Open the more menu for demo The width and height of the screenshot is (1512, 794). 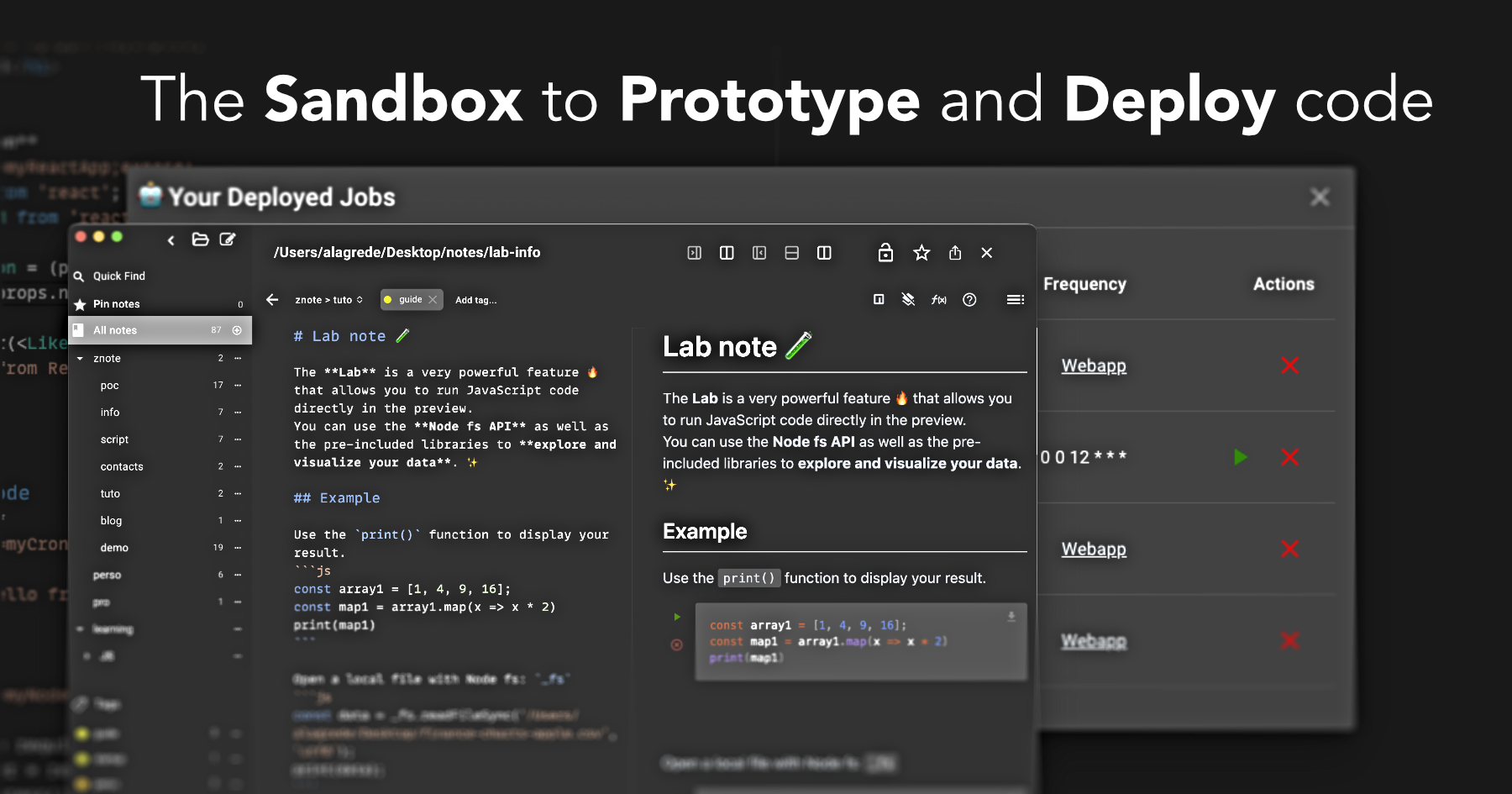(x=238, y=548)
